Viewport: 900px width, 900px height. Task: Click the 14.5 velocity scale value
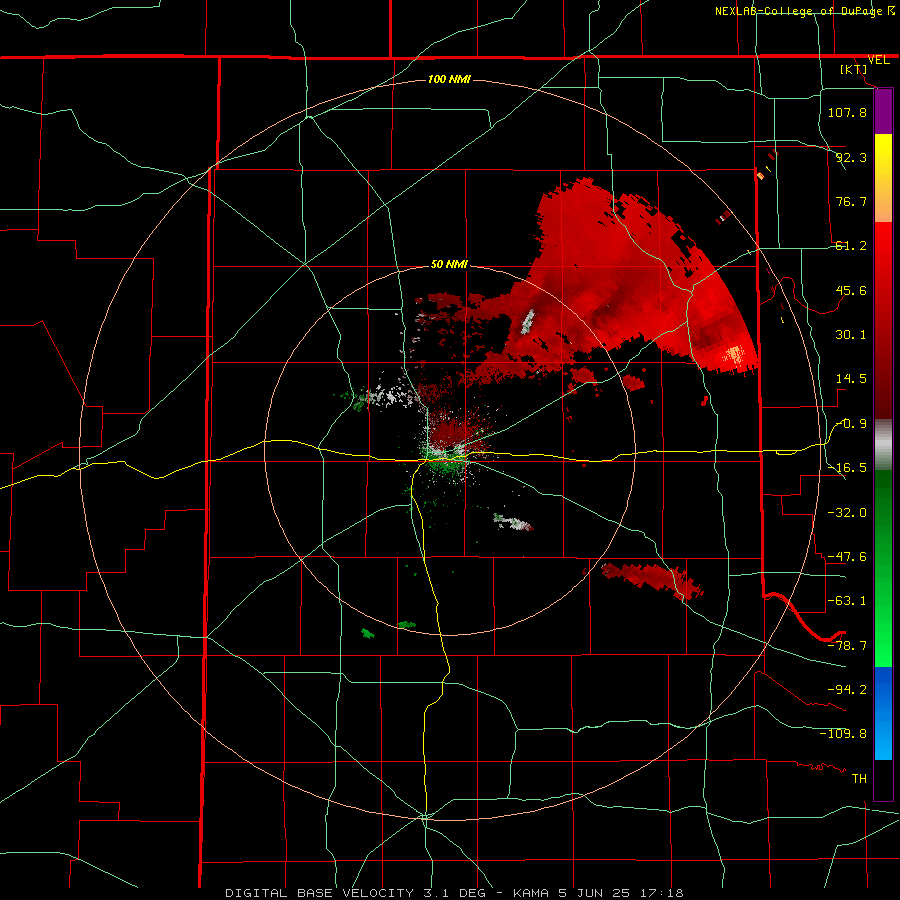pos(851,379)
